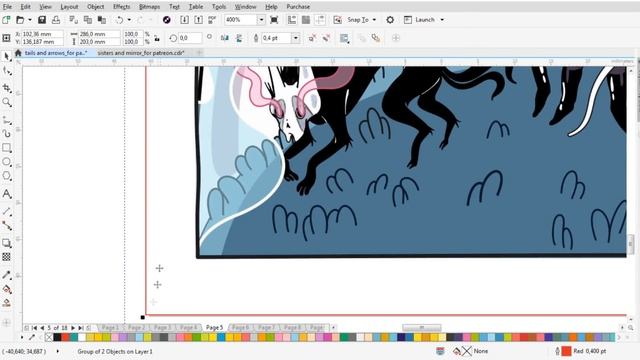Image resolution: width=640 pixels, height=360 pixels.
Task: Select the Connector tool
Action: 7,225
